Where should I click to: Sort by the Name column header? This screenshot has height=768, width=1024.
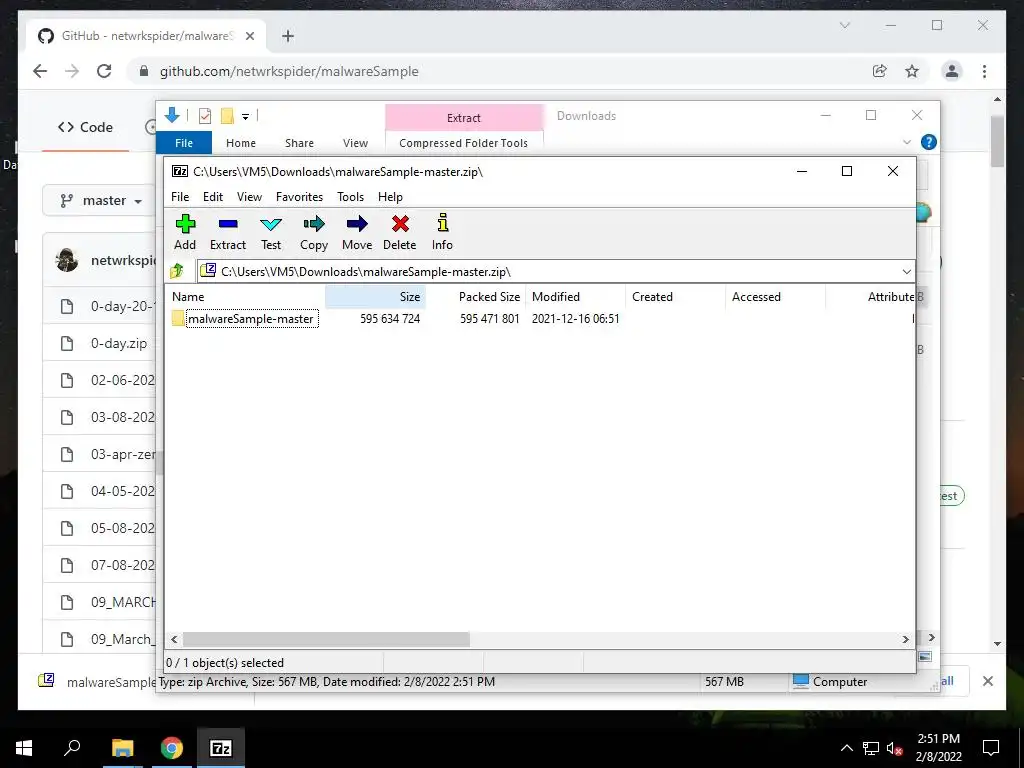point(245,296)
